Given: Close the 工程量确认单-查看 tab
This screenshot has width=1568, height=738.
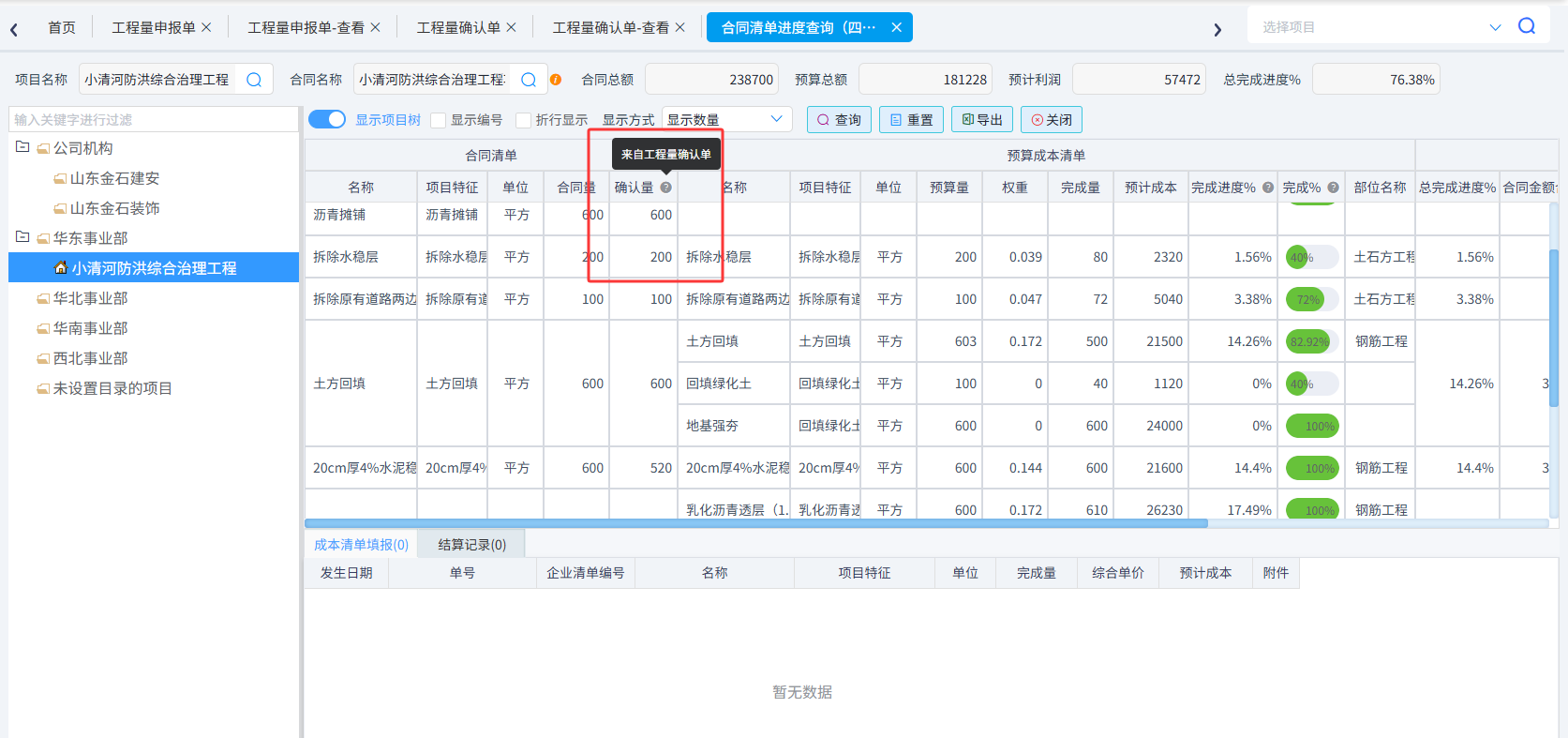Looking at the screenshot, I should [x=679, y=27].
